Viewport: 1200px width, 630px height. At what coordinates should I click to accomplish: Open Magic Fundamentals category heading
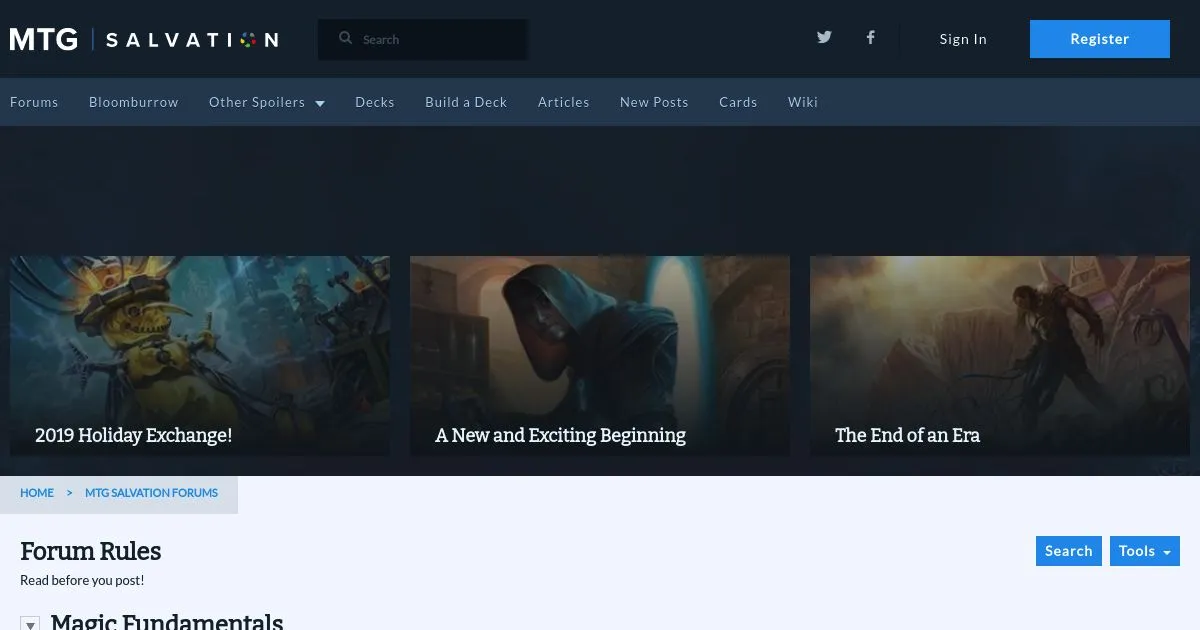click(167, 621)
